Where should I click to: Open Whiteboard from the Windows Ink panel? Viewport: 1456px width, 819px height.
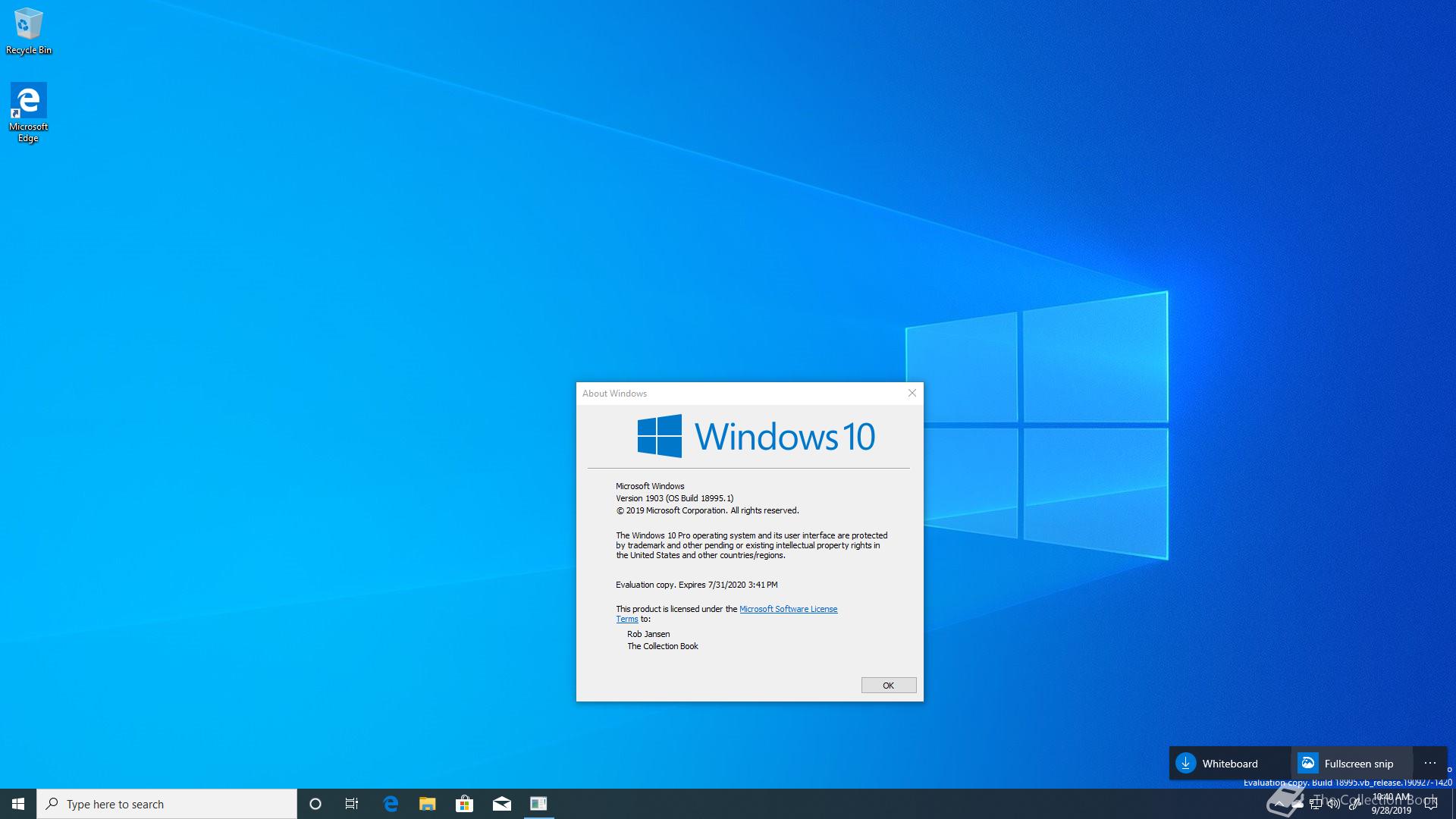(1230, 763)
